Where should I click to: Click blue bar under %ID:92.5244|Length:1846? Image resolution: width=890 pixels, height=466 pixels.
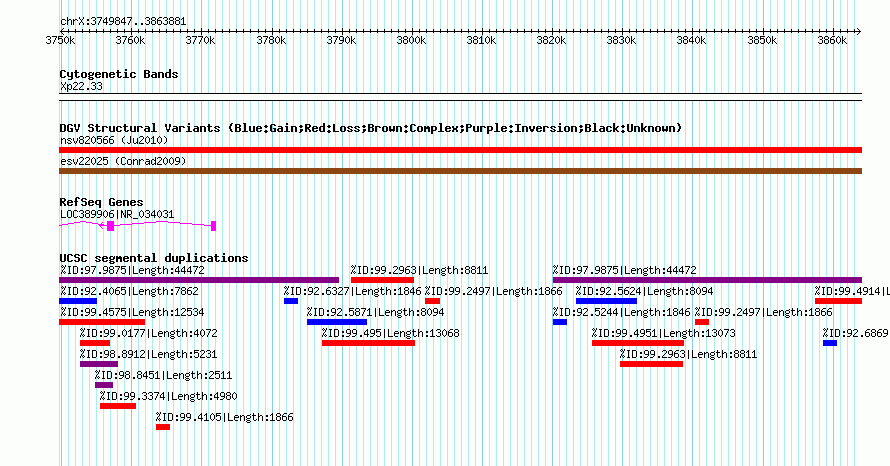pyautogui.click(x=560, y=322)
